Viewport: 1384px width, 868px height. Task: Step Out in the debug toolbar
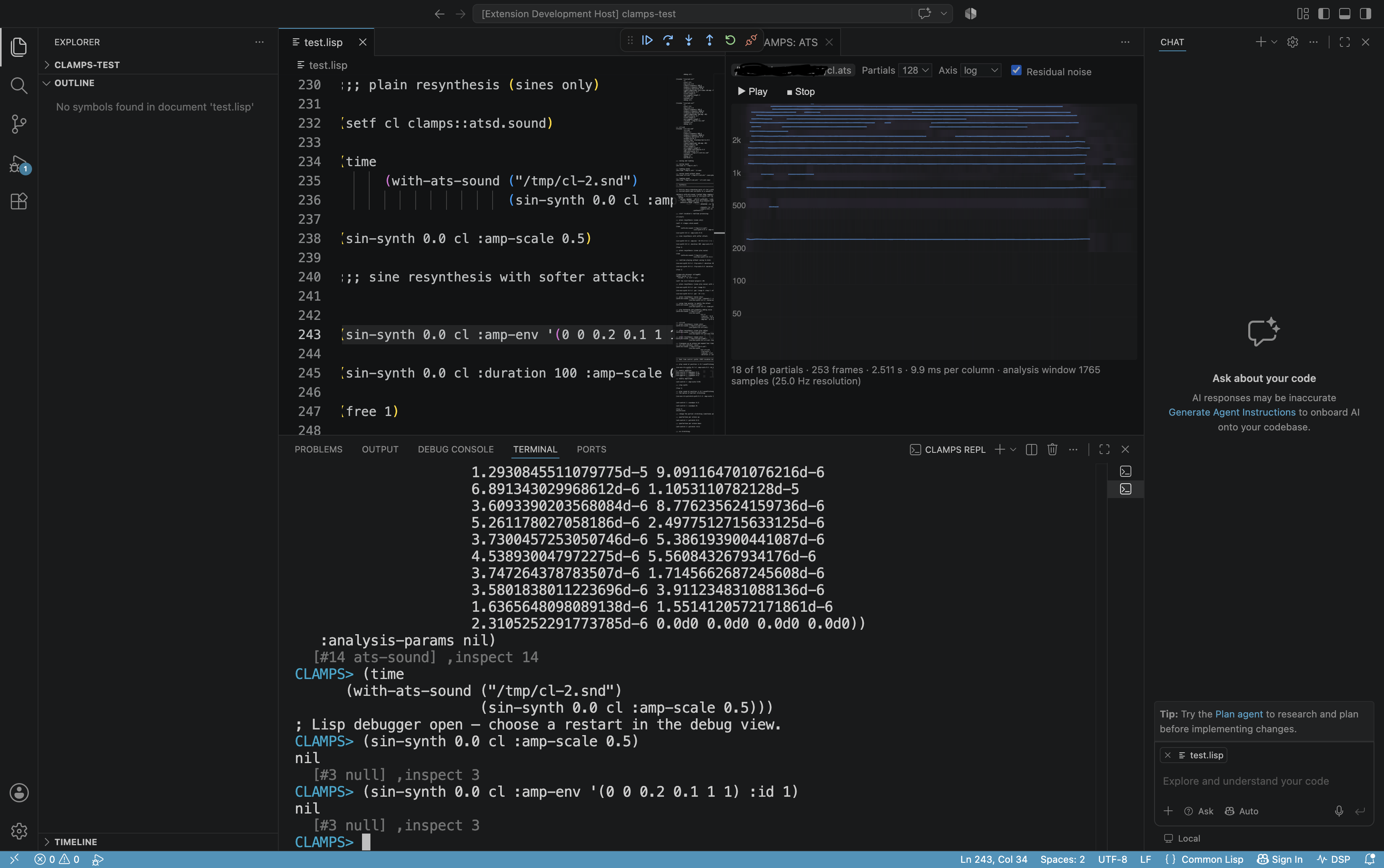coord(710,40)
